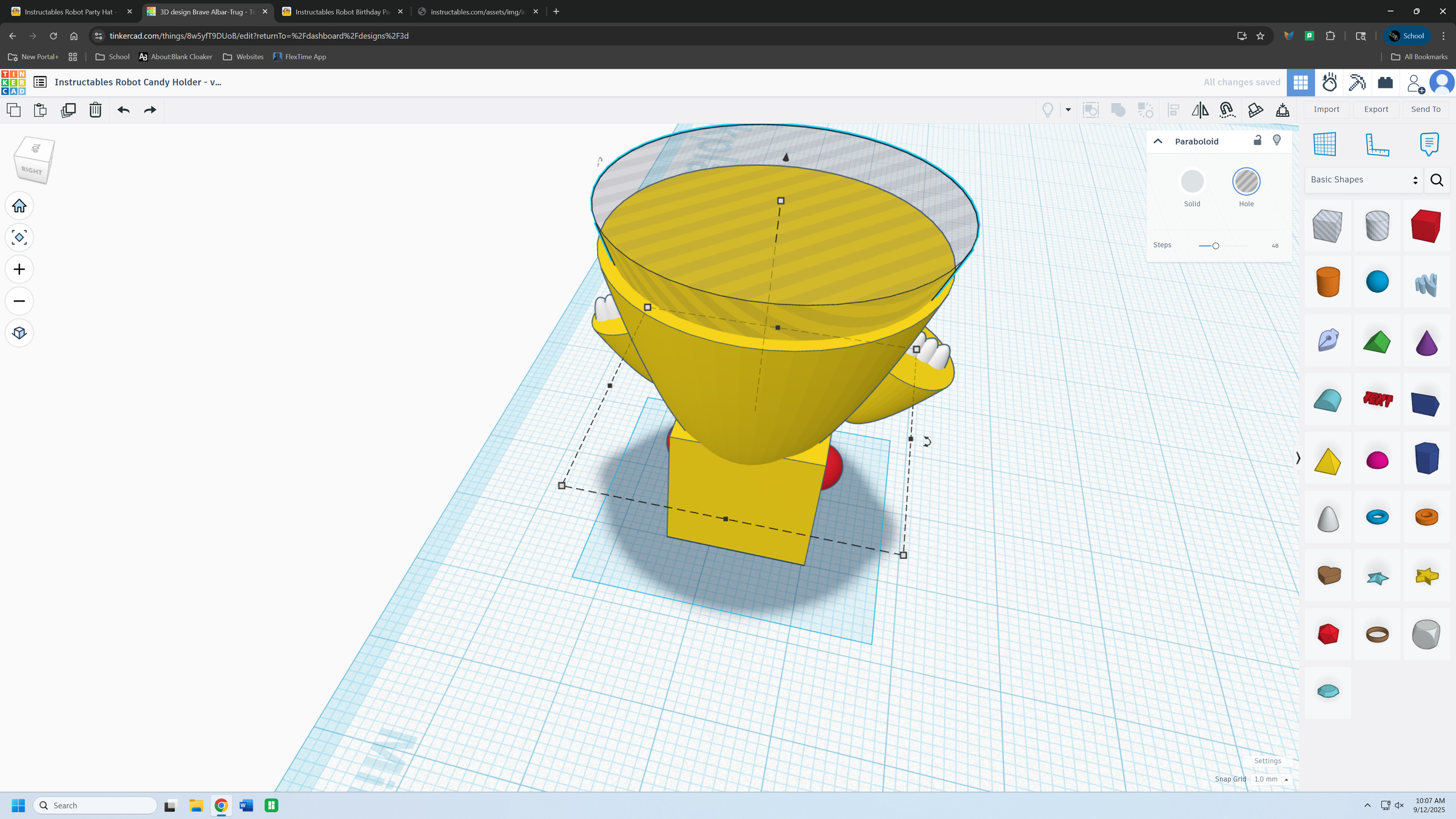Screen dimensions: 1456x819
Task: Open FlexTime App bookmark
Action: point(300,57)
